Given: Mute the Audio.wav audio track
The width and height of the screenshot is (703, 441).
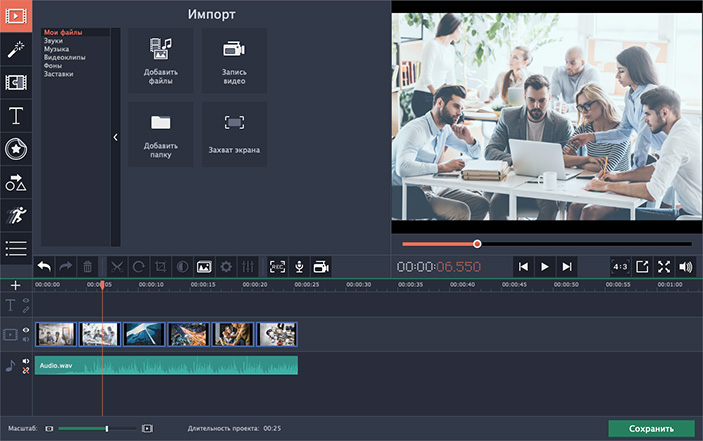Looking at the screenshot, I should [x=26, y=361].
